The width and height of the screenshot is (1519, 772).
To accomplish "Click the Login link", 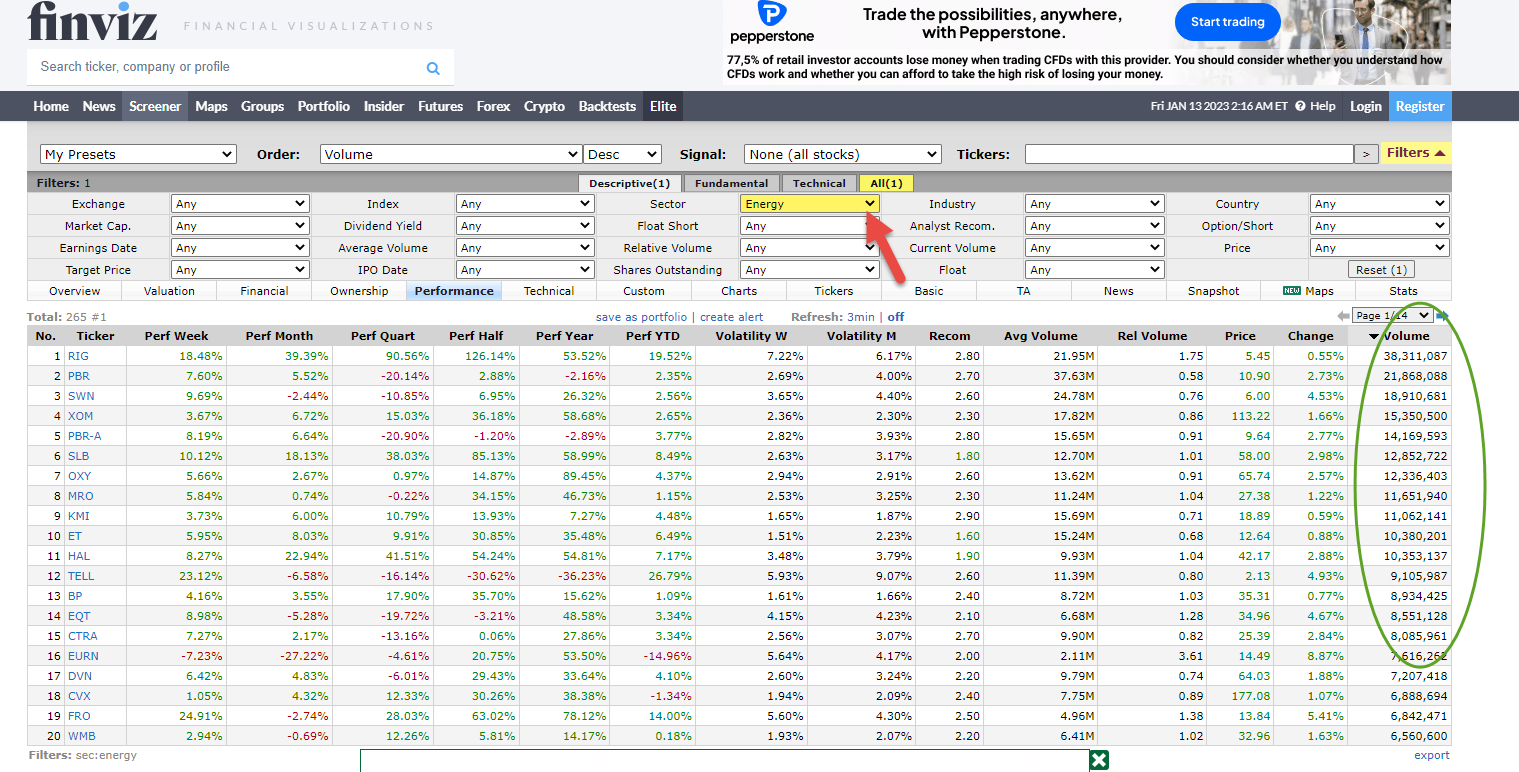I will [x=1366, y=106].
